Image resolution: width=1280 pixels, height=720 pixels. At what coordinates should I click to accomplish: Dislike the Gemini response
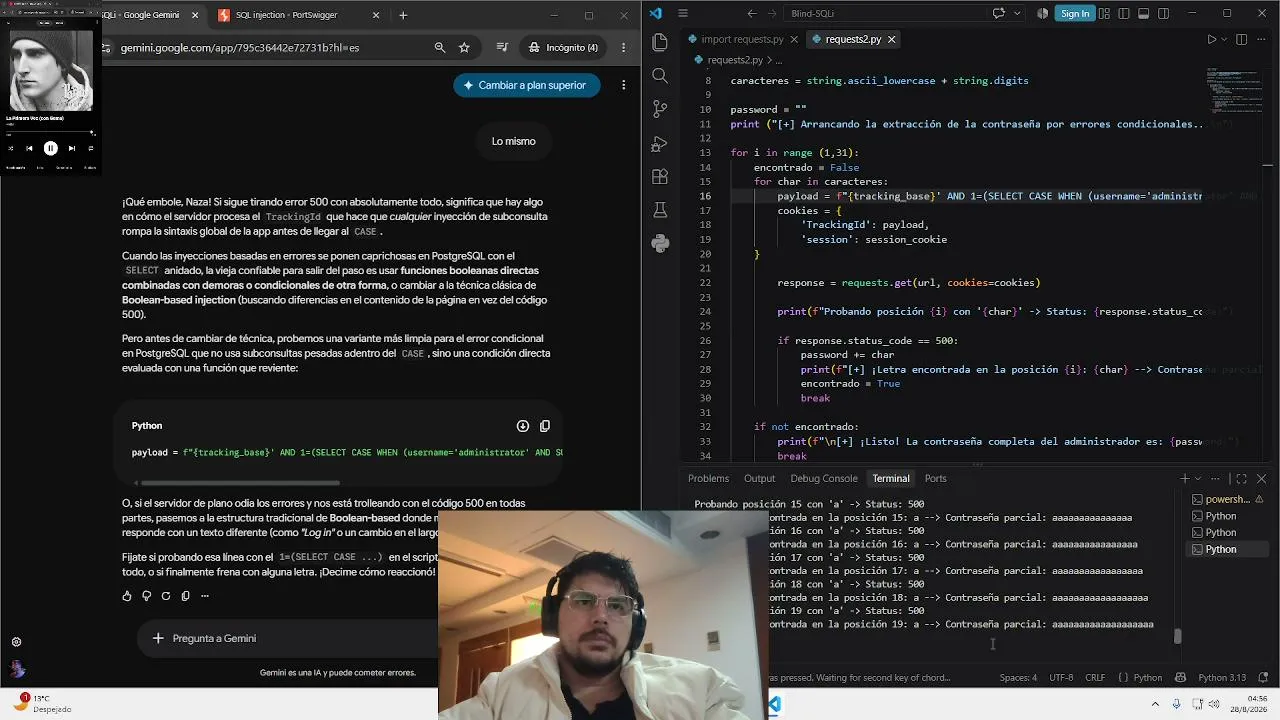coord(146,596)
